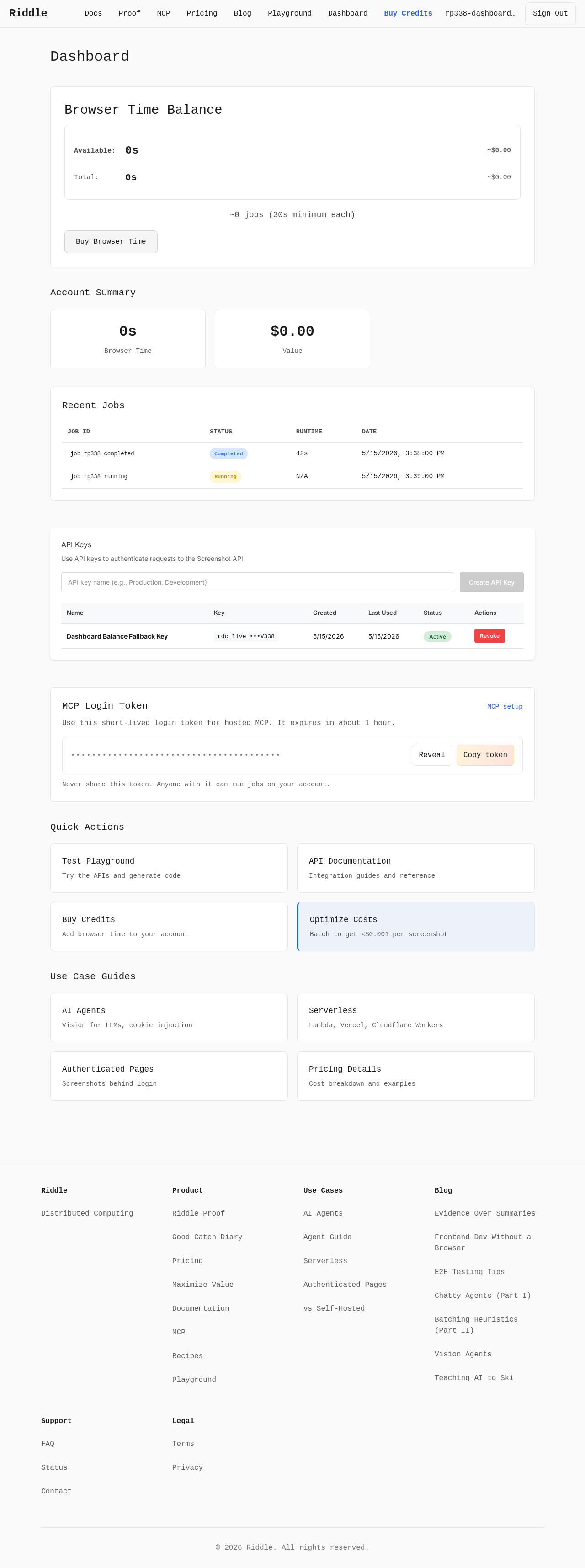Click the Copy token button
Screen dimensions: 585x1568
click(485, 755)
